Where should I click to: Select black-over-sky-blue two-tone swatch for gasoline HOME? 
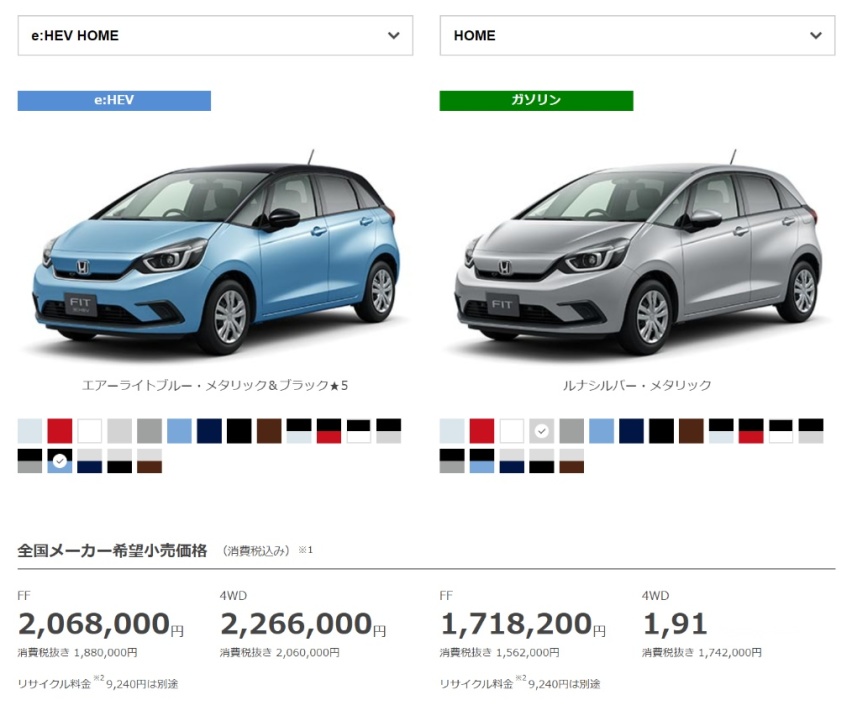pyautogui.click(x=482, y=461)
